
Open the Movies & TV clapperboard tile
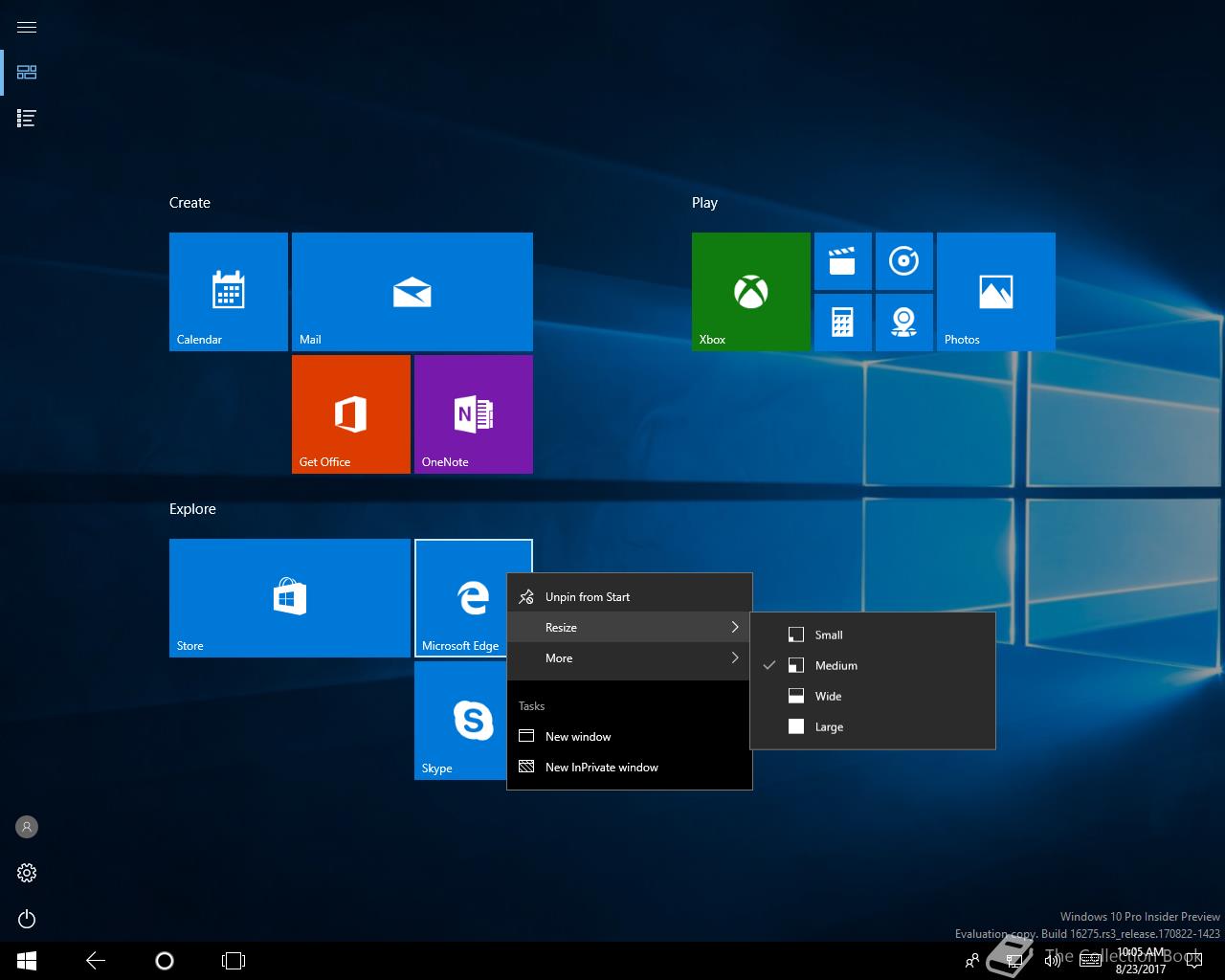[x=843, y=261]
